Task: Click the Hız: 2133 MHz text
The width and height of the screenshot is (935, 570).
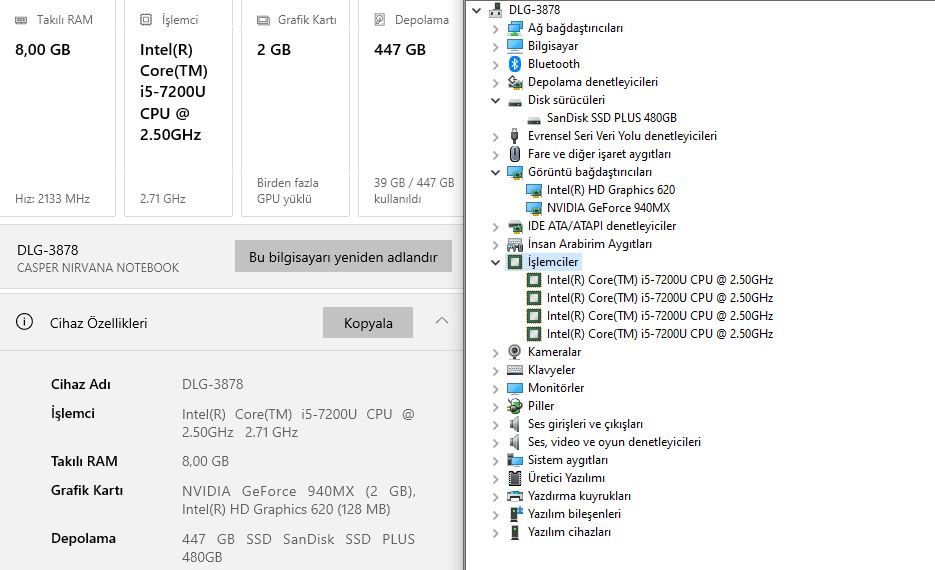Action: tap(52, 199)
